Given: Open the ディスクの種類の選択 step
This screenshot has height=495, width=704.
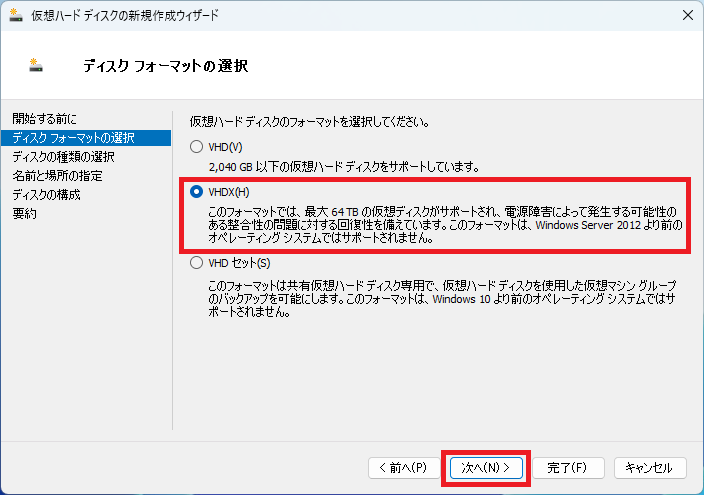Looking at the screenshot, I should point(63,157).
